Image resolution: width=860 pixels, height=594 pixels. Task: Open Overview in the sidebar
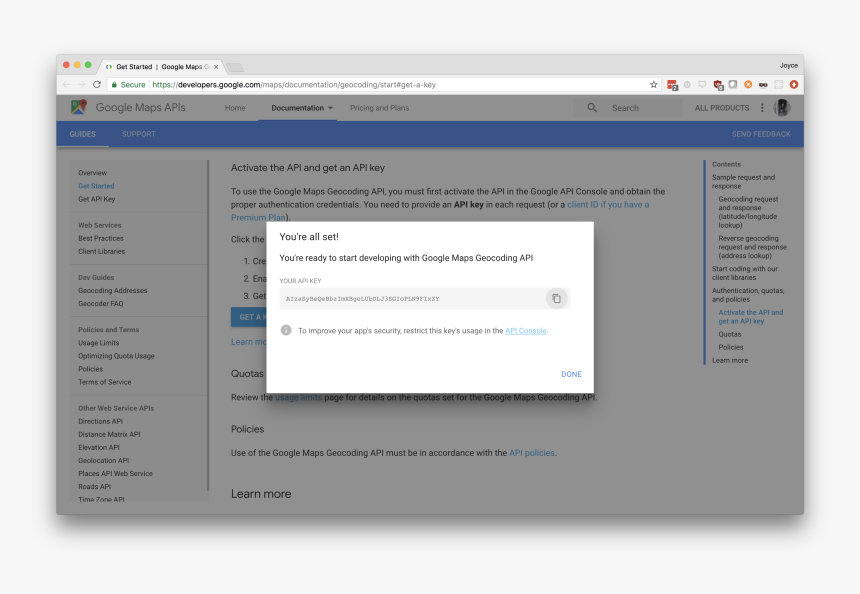(92, 173)
